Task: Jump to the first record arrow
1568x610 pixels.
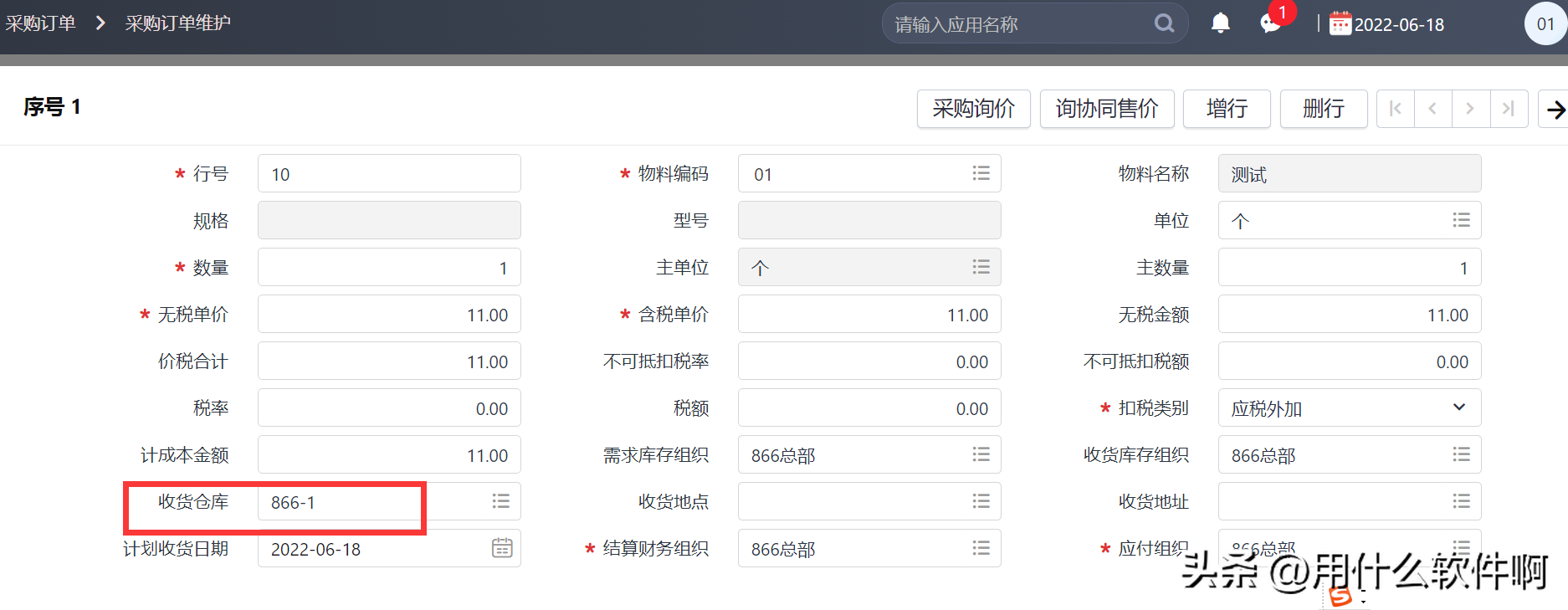Action: (x=1395, y=109)
